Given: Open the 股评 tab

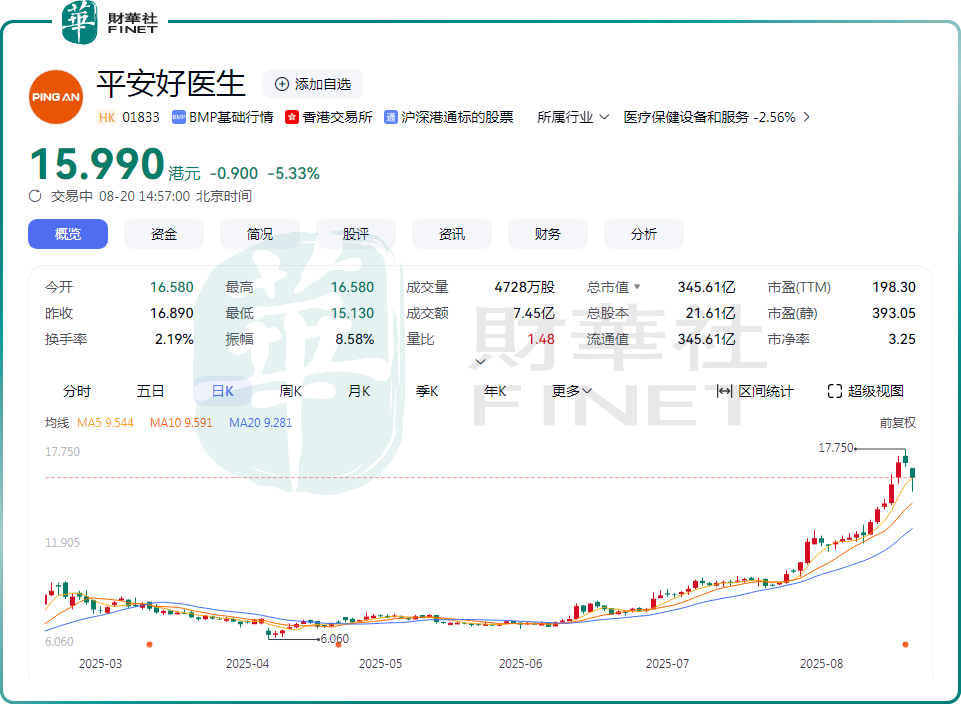Looking at the screenshot, I should tap(356, 234).
